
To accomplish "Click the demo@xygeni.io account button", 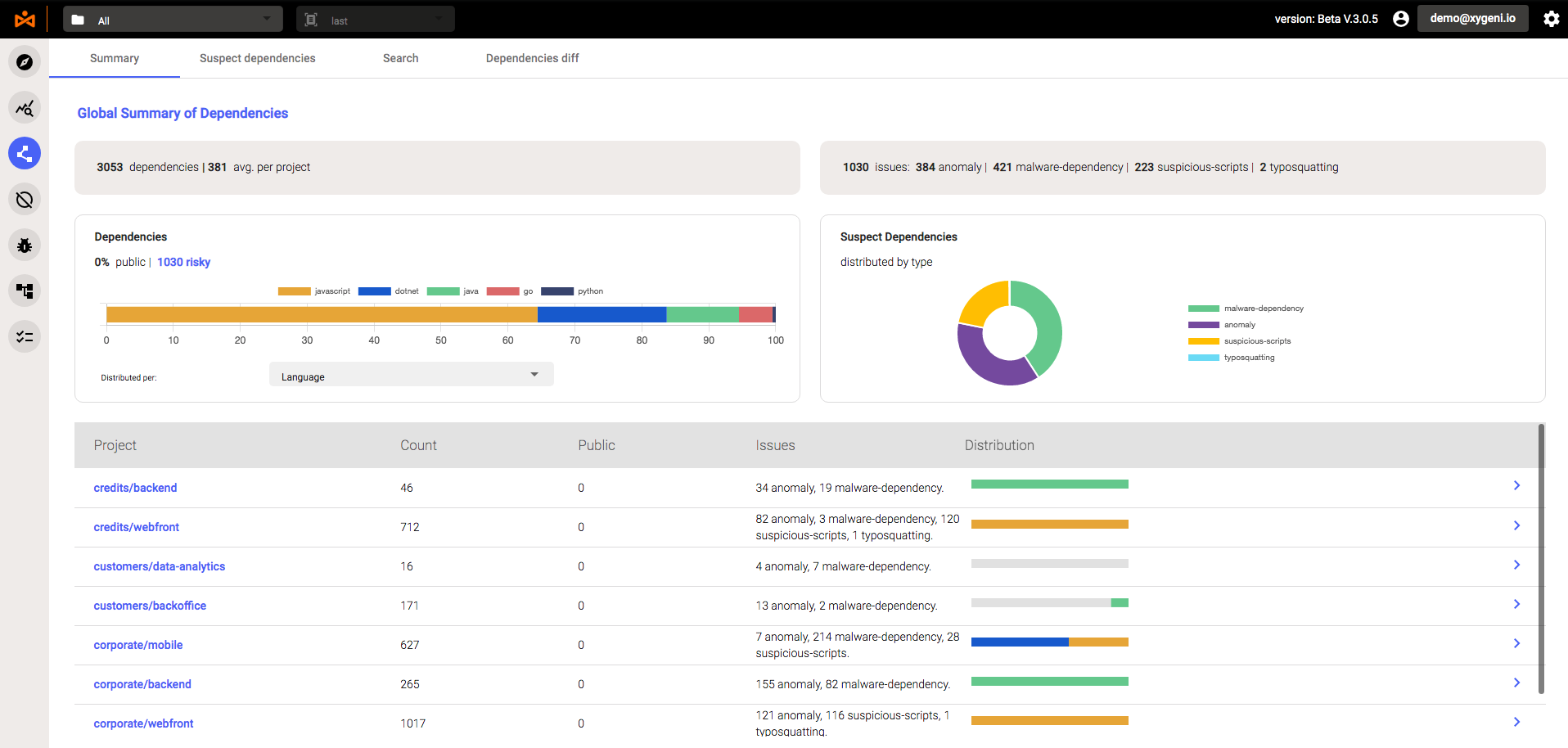I will coord(1472,19).
